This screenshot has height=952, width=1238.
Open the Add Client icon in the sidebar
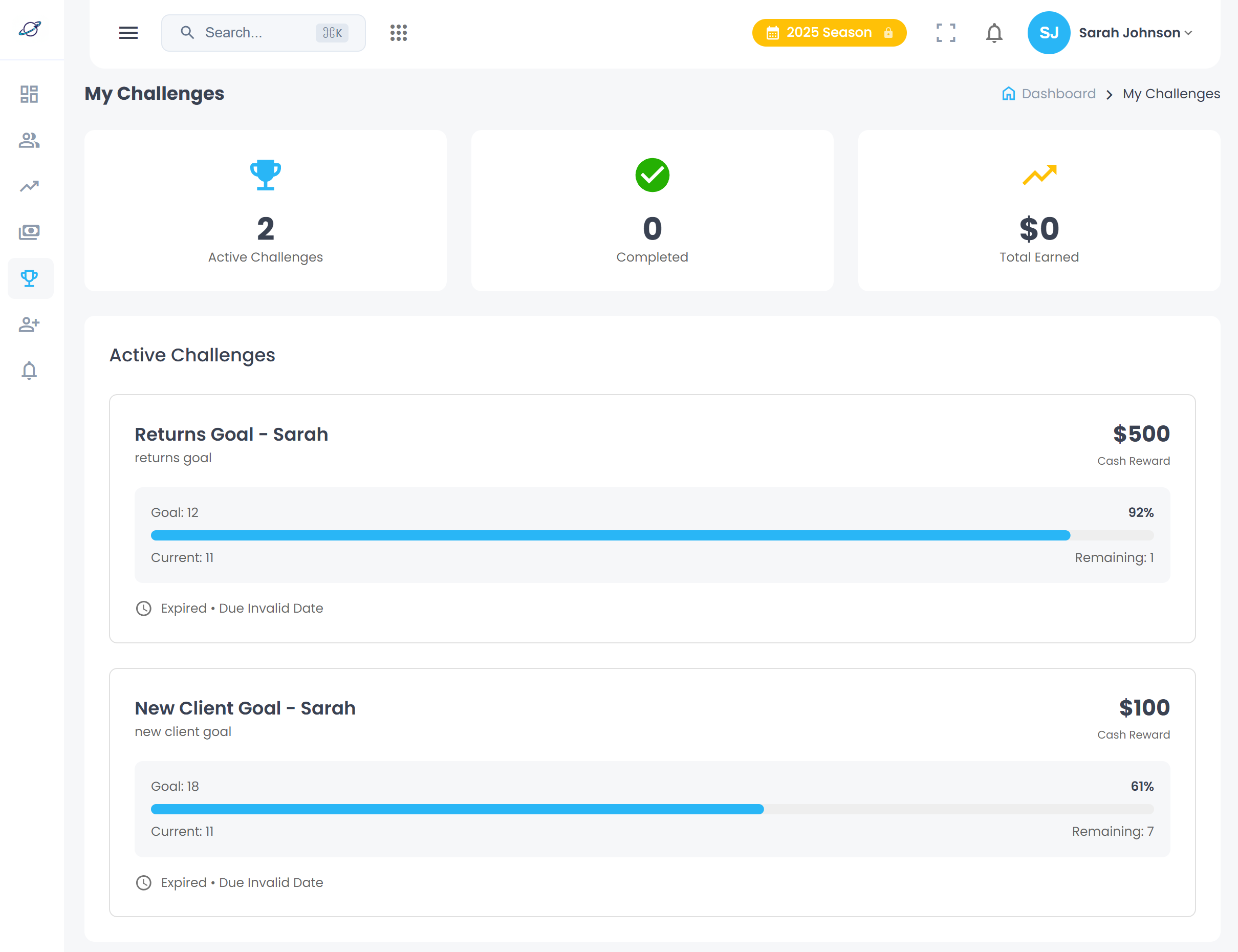pos(30,324)
